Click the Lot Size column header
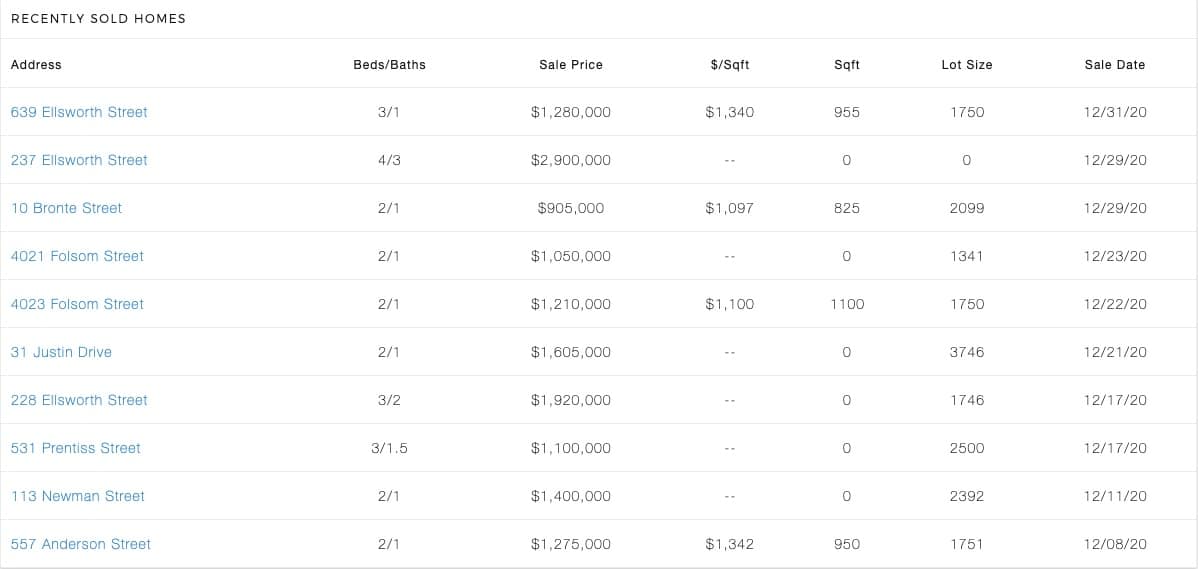This screenshot has width=1198, height=569. 966,65
